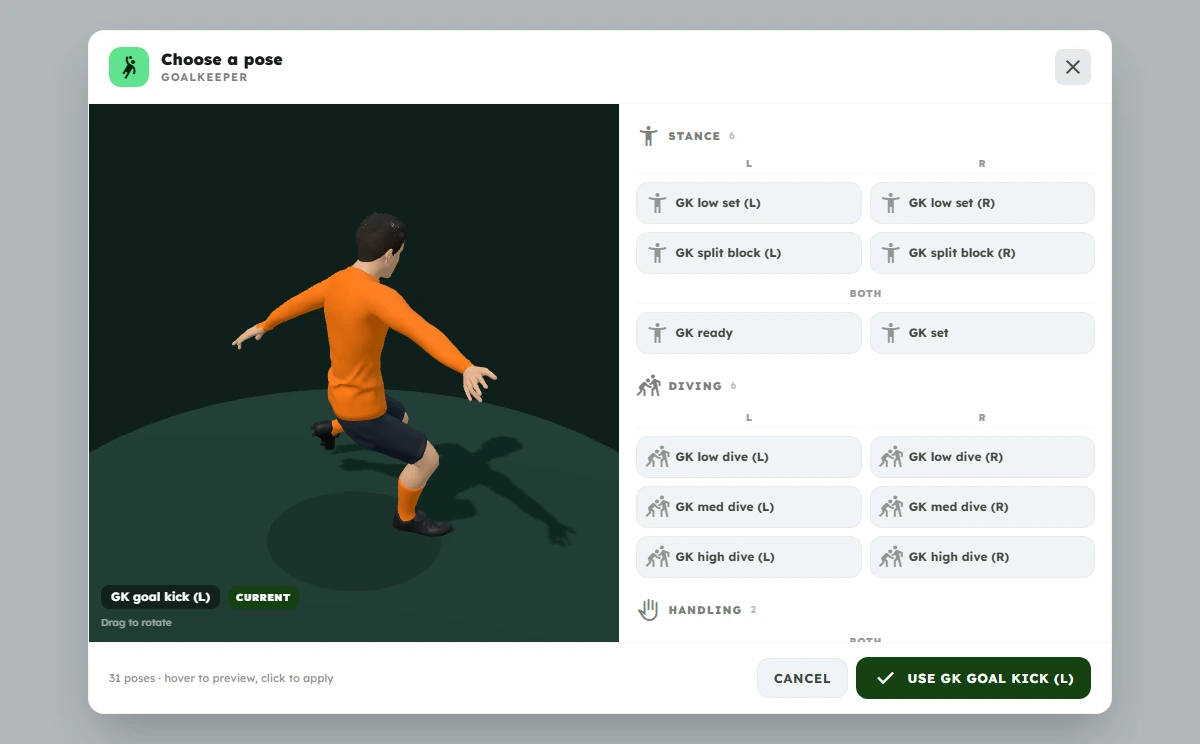The height and width of the screenshot is (744, 1200).
Task: Click the dive icon on GK low dive (L)
Action: click(657, 457)
